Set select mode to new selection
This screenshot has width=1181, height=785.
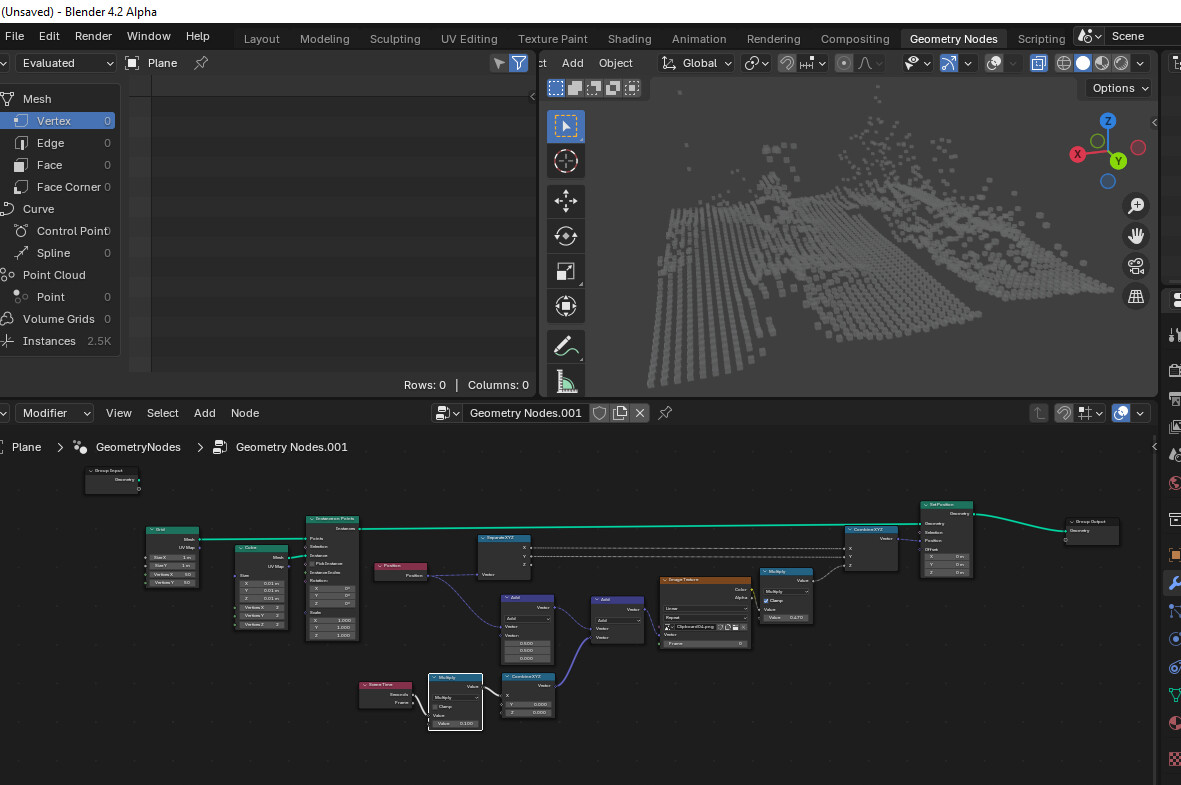[x=556, y=88]
